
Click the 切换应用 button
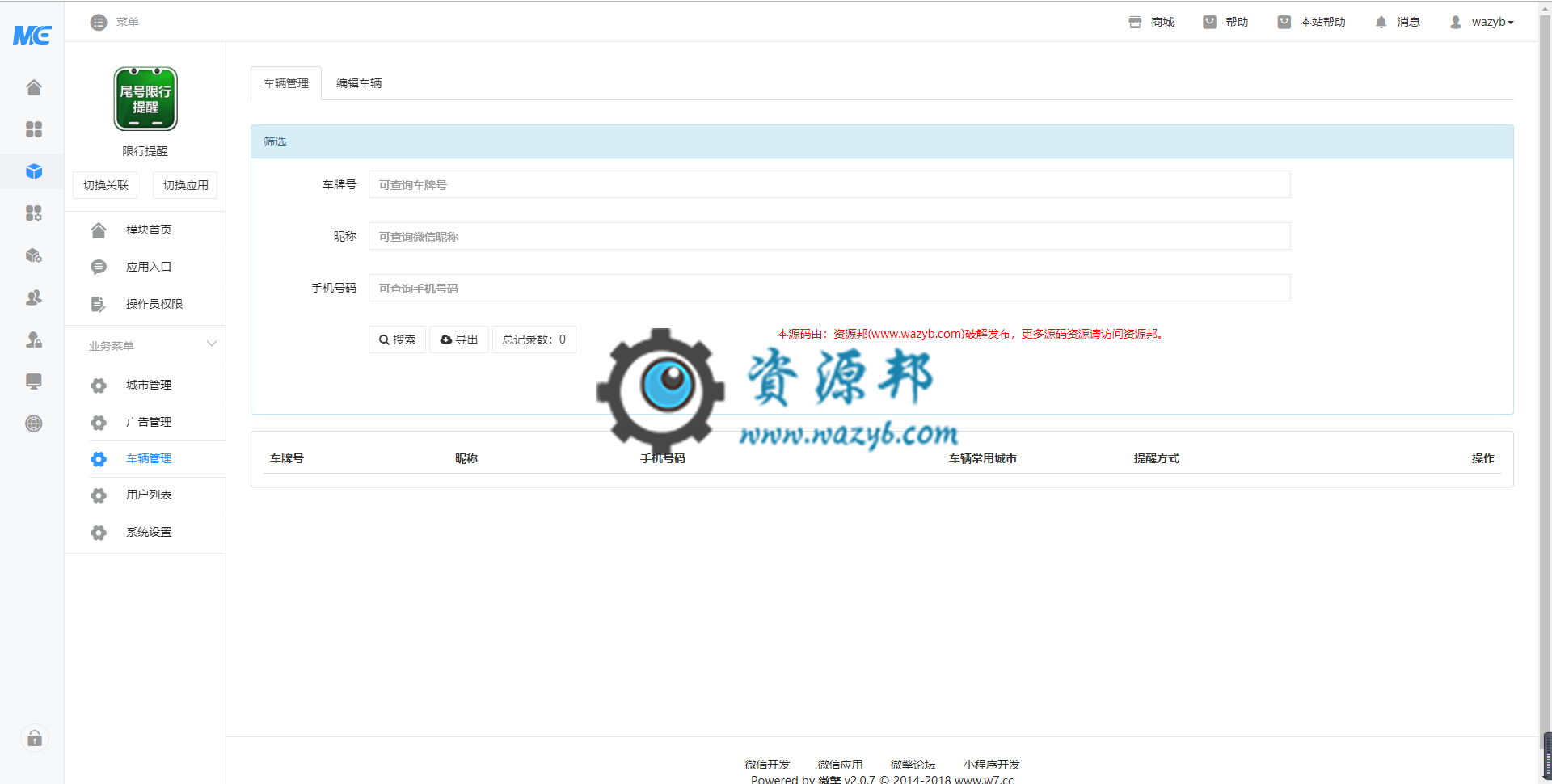click(185, 185)
